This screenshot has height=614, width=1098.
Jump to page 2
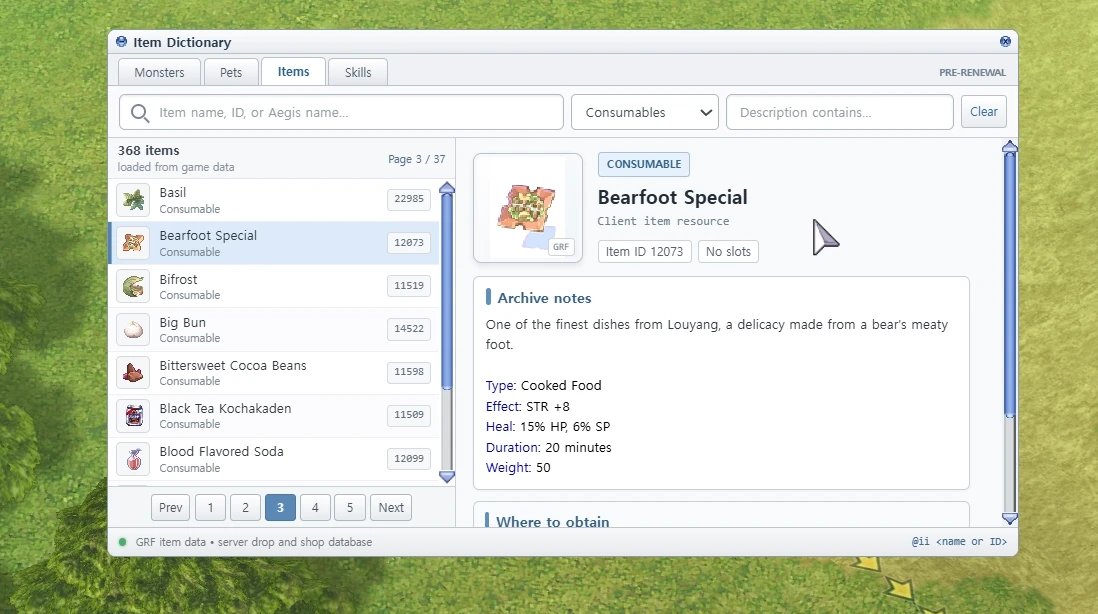(245, 508)
